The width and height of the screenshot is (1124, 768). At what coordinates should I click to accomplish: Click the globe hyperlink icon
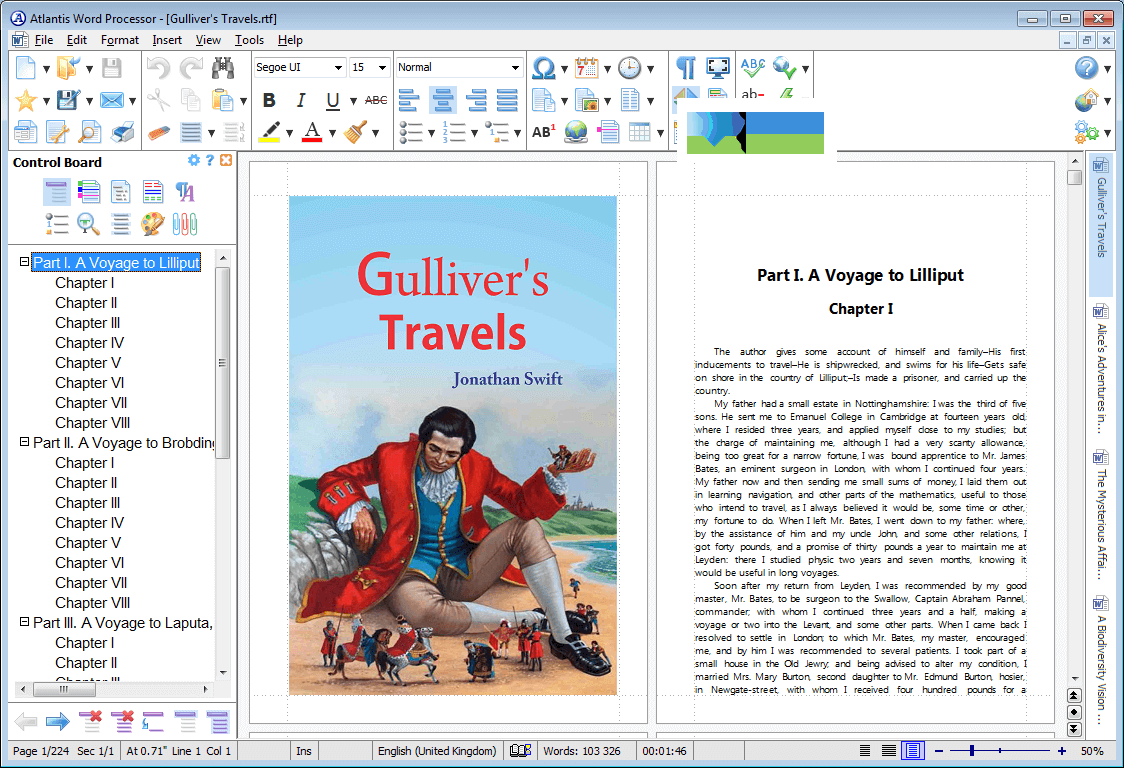pyautogui.click(x=576, y=132)
